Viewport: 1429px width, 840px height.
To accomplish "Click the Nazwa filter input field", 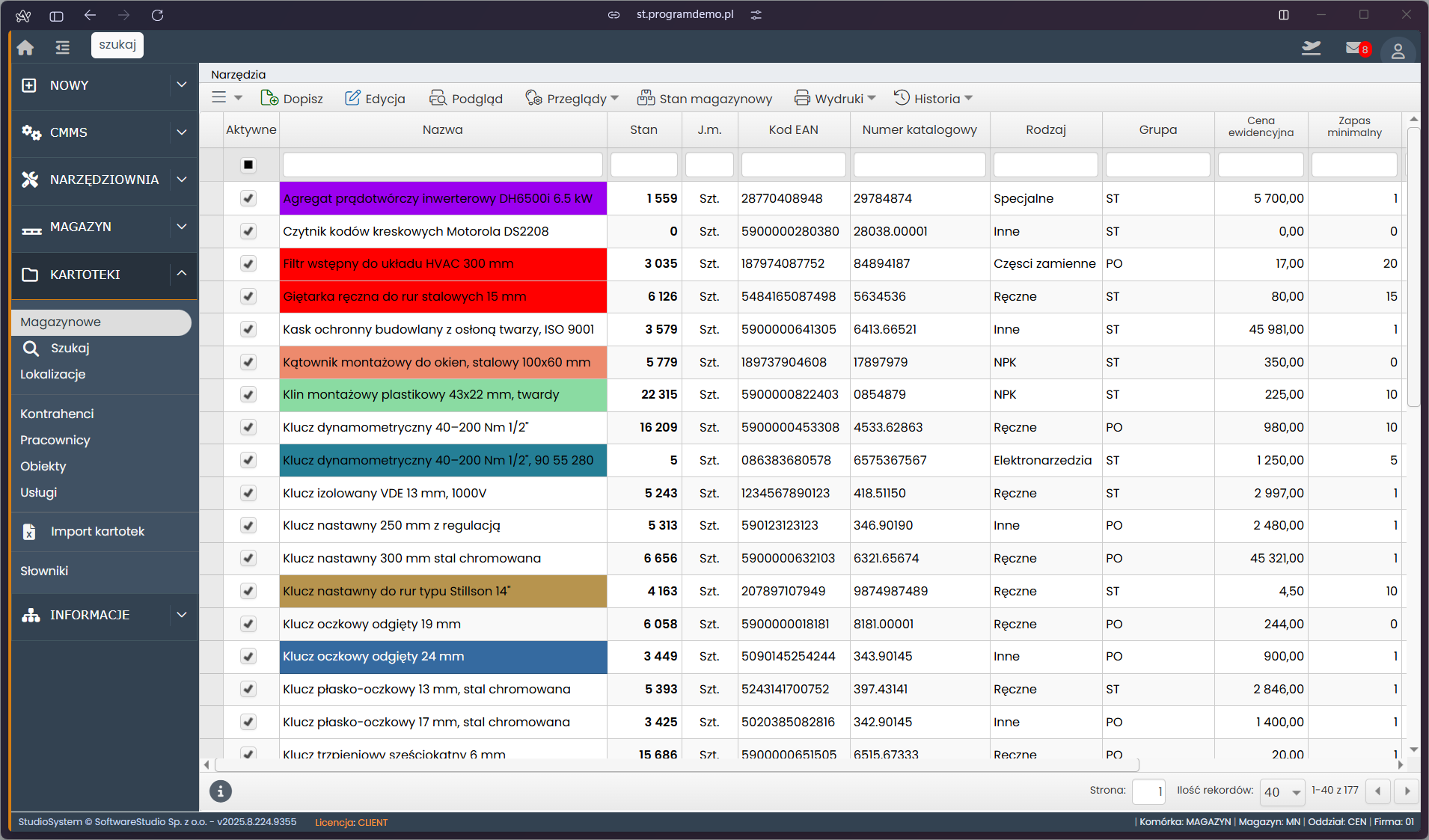I will point(442,165).
